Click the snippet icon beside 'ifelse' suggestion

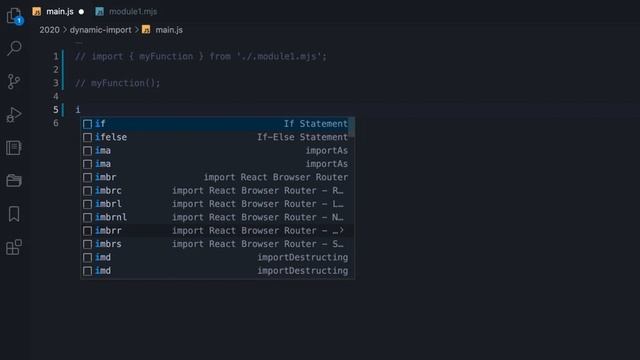click(x=87, y=138)
